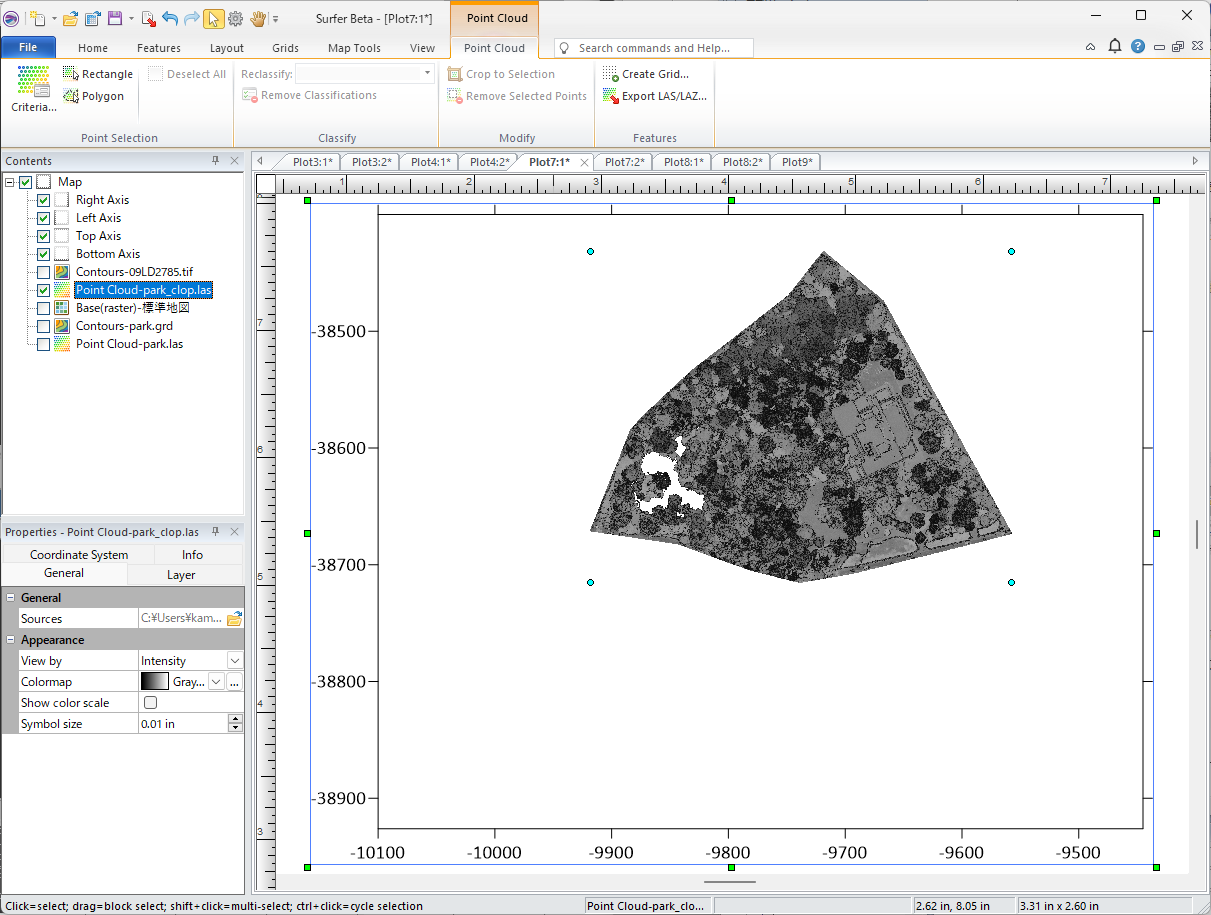Viewport: 1211px width, 915px height.
Task: Tick the Show color scale checkbox
Action: click(x=151, y=703)
